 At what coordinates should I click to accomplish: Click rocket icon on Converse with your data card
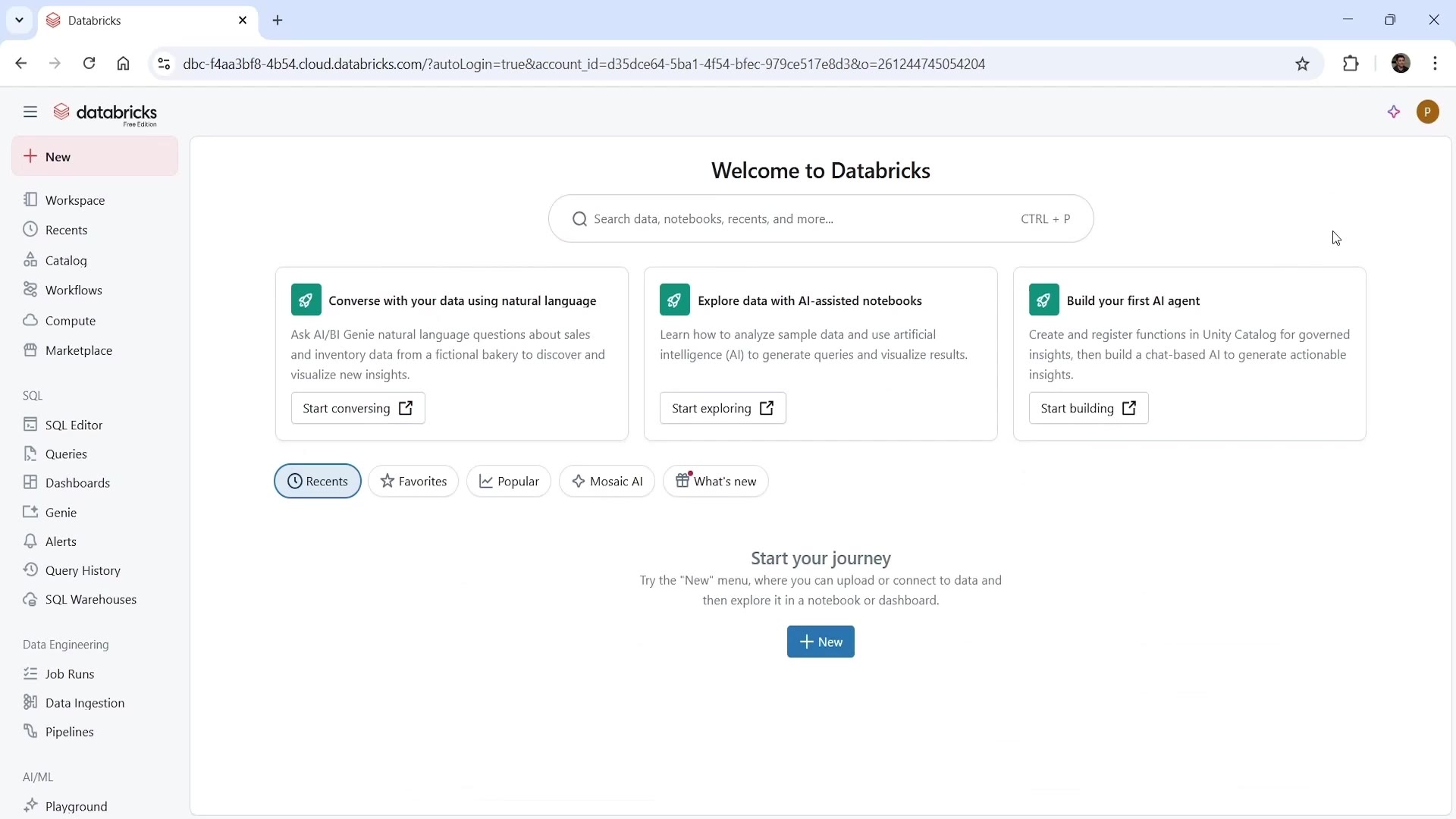[x=306, y=300]
